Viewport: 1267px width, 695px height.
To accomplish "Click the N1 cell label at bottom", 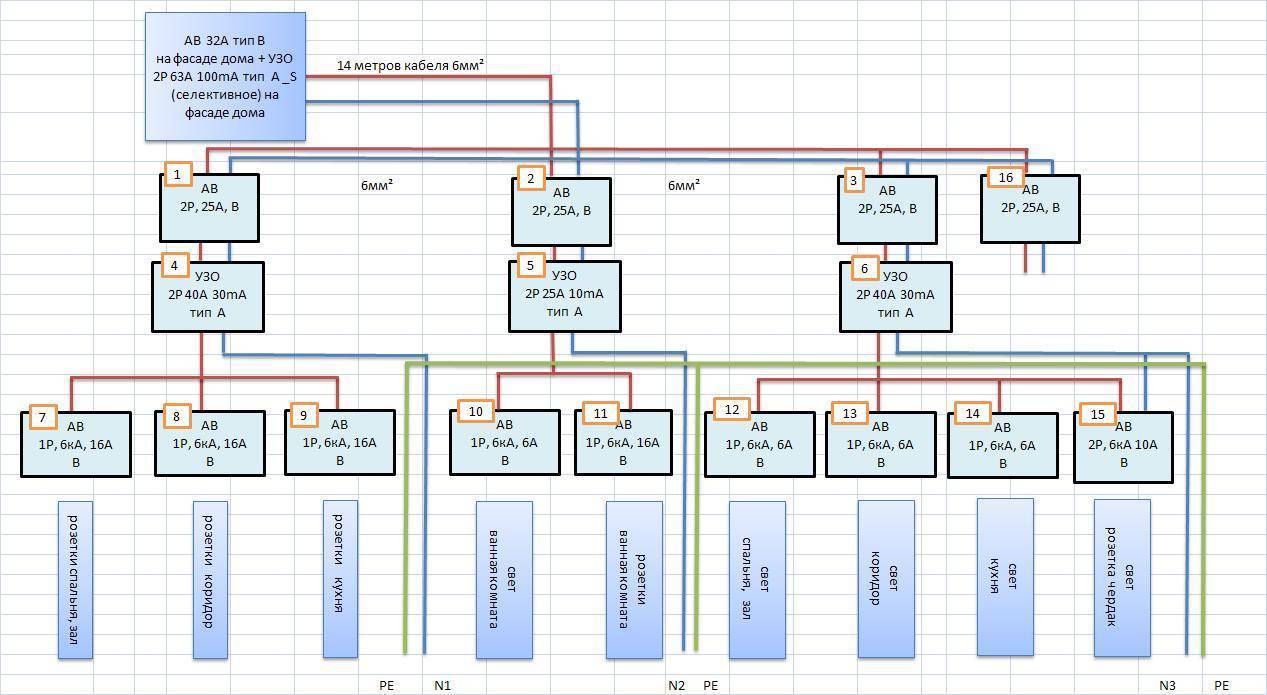I will pos(443,686).
